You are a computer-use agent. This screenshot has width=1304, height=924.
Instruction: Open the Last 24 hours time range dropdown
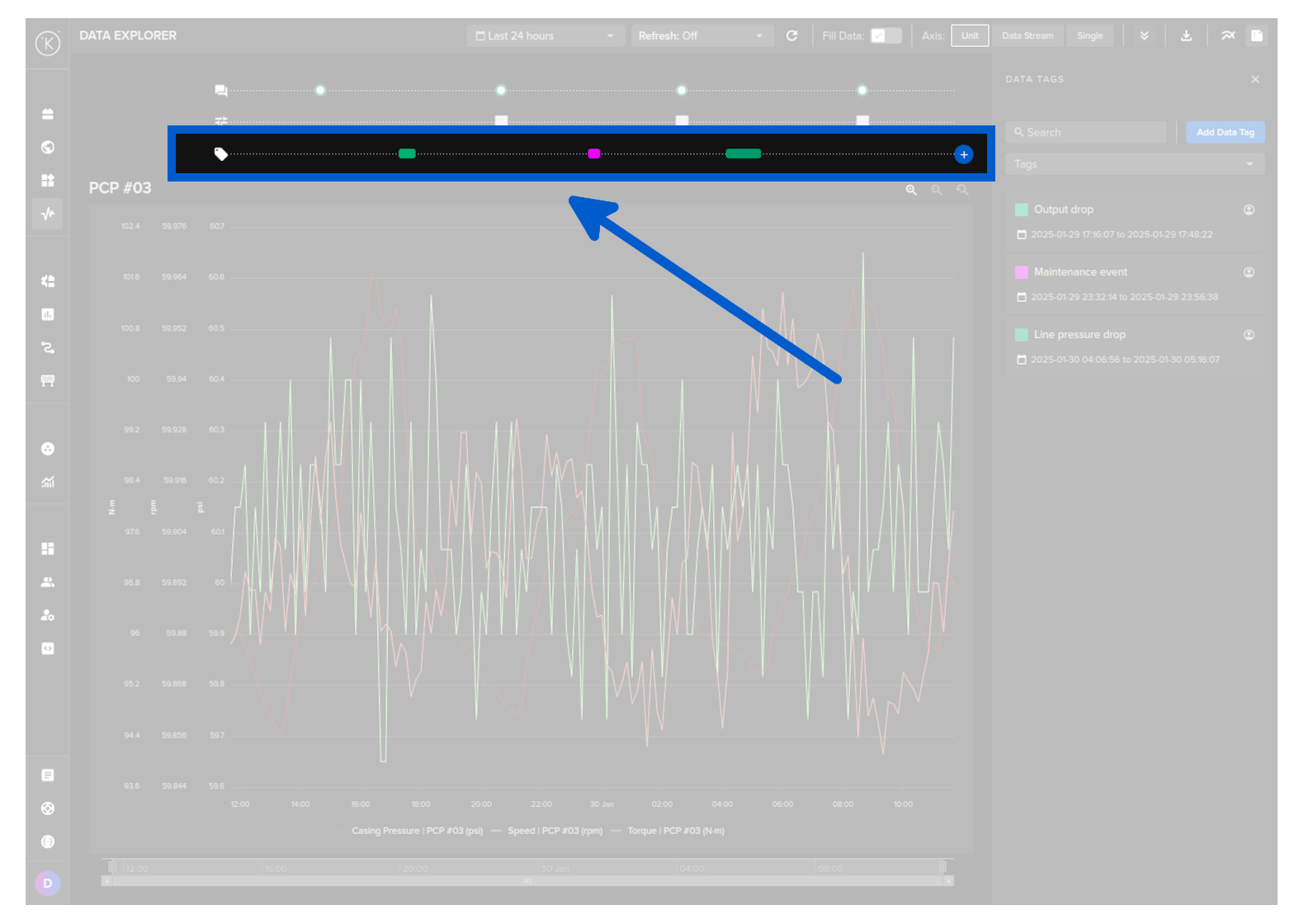point(545,35)
